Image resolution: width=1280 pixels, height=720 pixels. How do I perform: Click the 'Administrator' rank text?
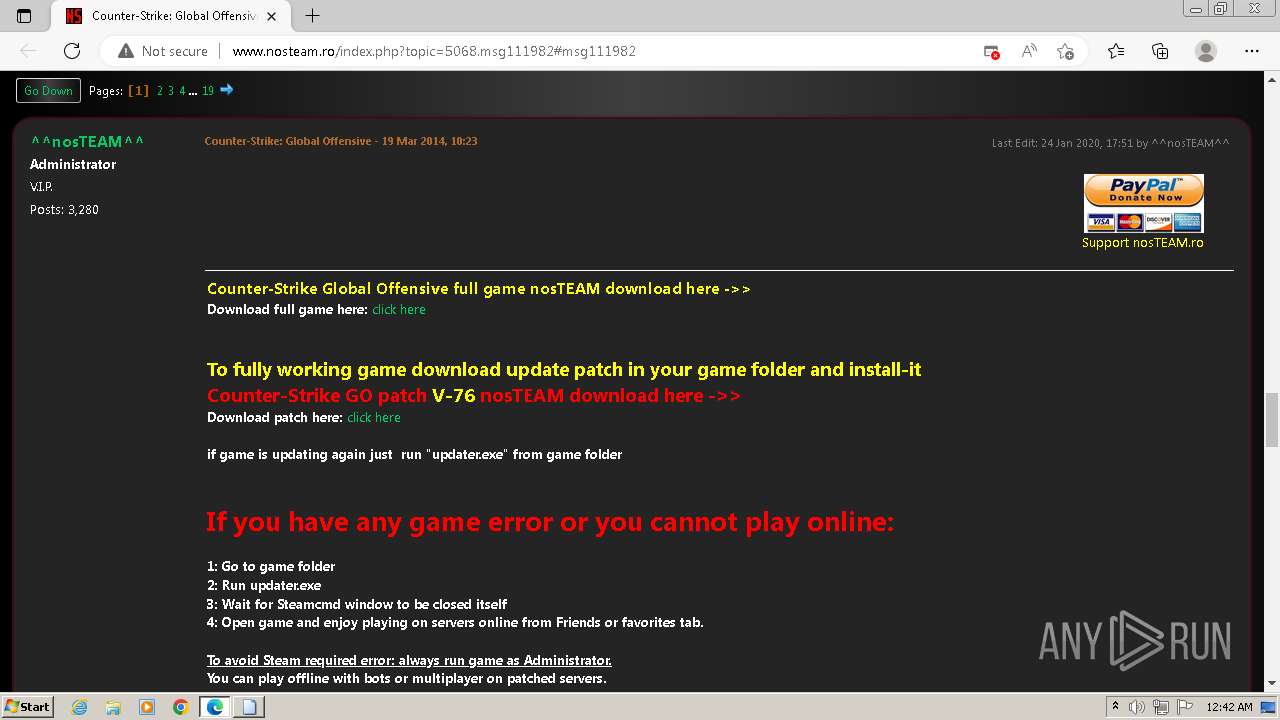(73, 164)
